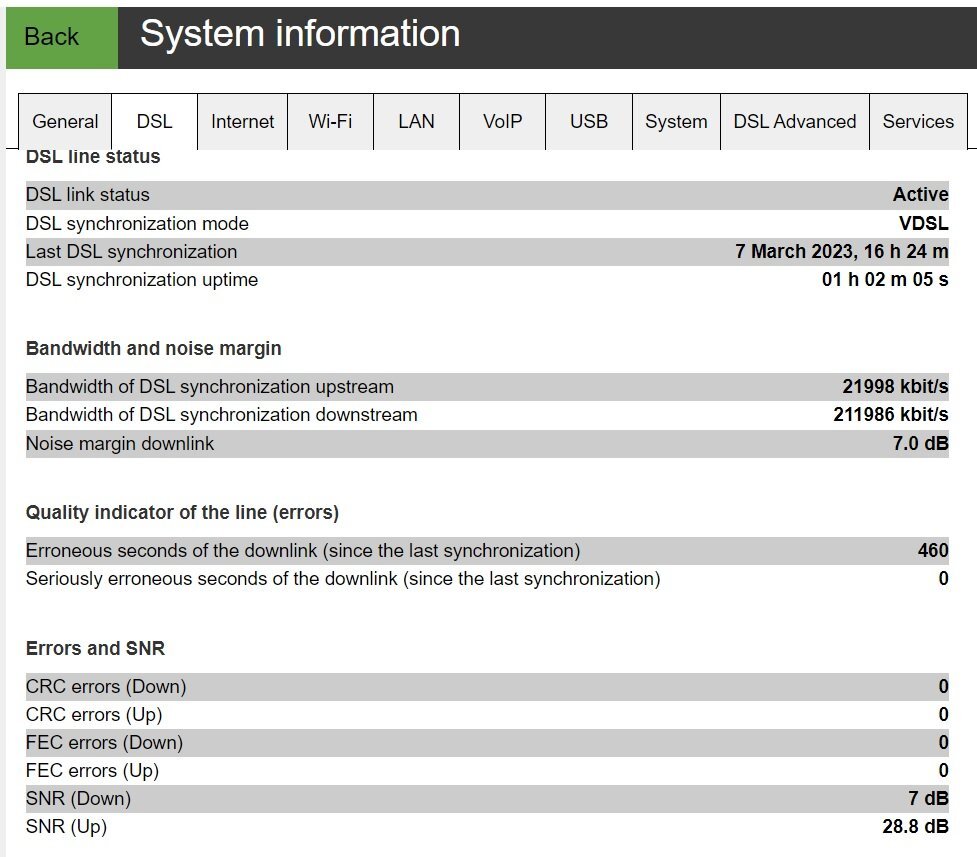Open the Services tab

pyautogui.click(x=918, y=122)
